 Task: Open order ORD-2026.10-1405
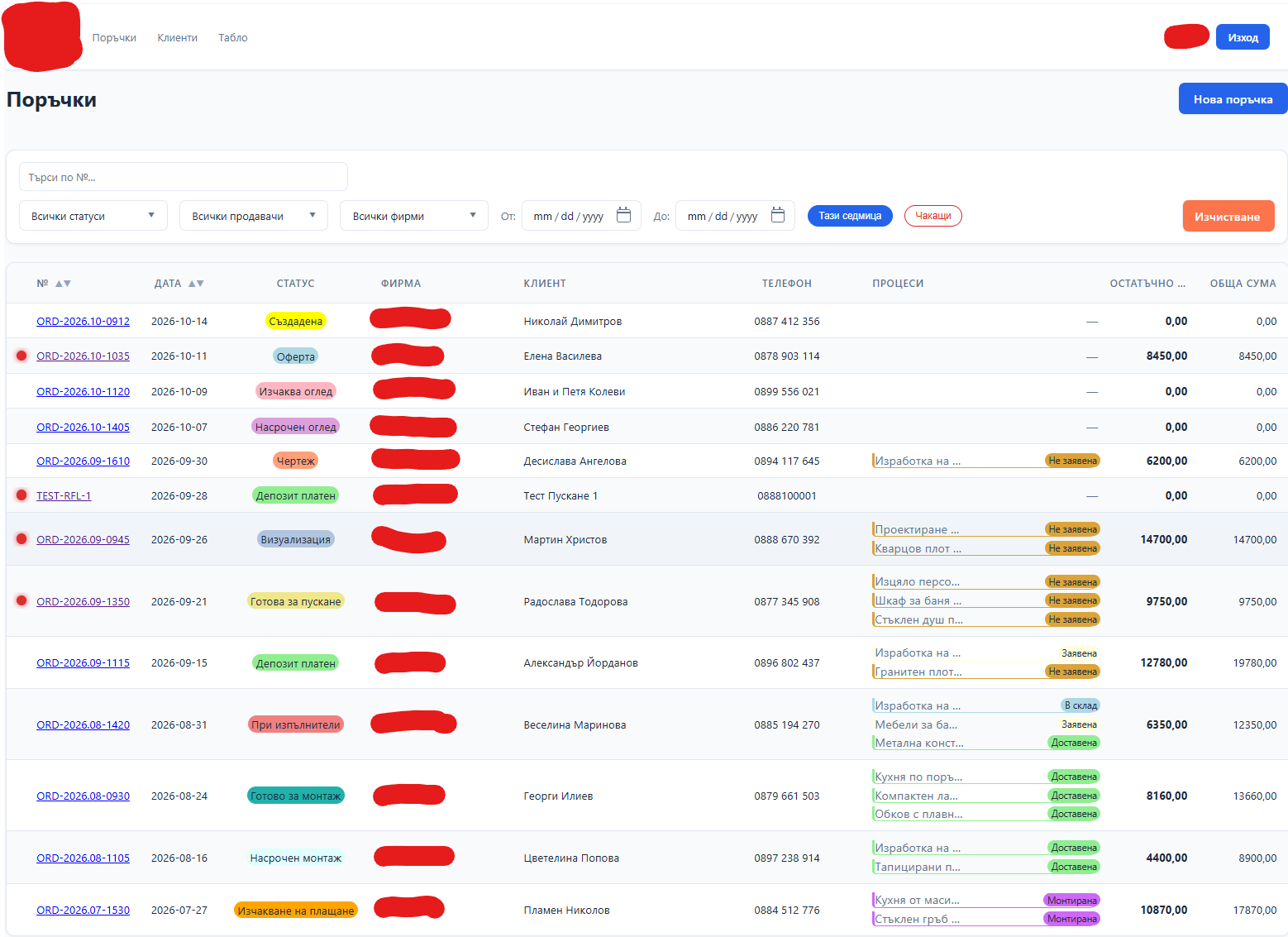point(83,428)
